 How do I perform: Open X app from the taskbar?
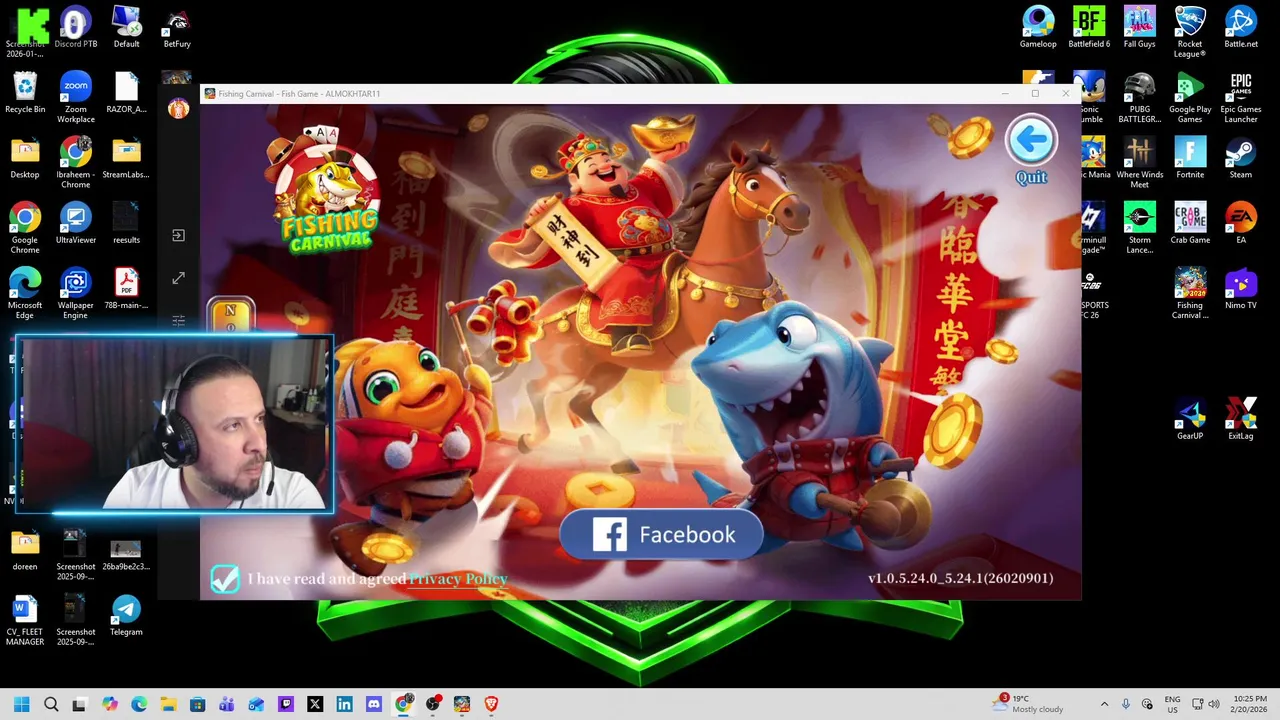coord(315,704)
